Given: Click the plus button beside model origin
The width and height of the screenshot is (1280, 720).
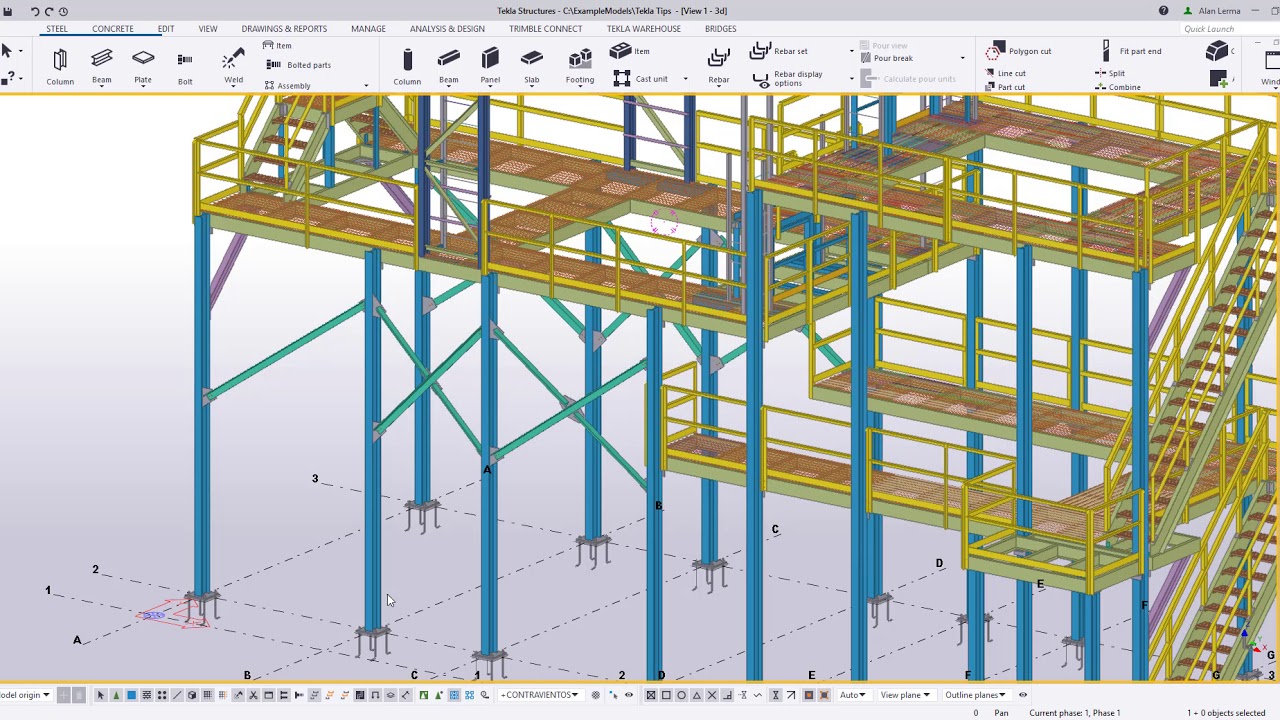Looking at the screenshot, I should pos(63,695).
